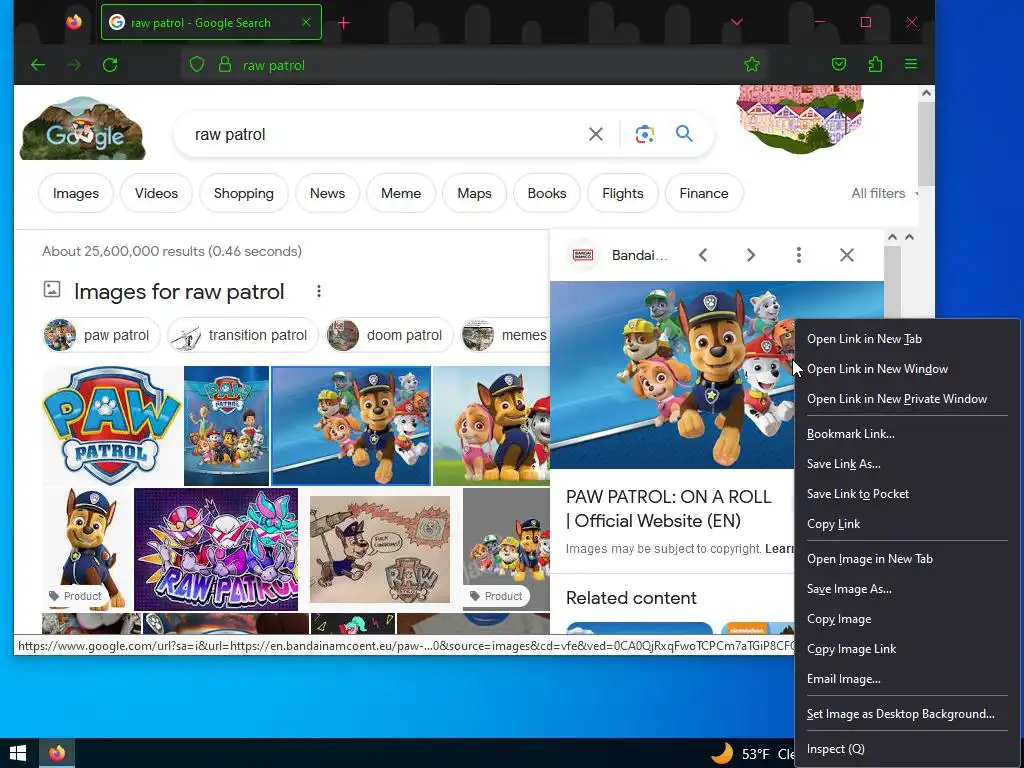Image resolution: width=1024 pixels, height=768 pixels.
Task: Open more options beside Images for raw patrol
Action: (x=319, y=291)
